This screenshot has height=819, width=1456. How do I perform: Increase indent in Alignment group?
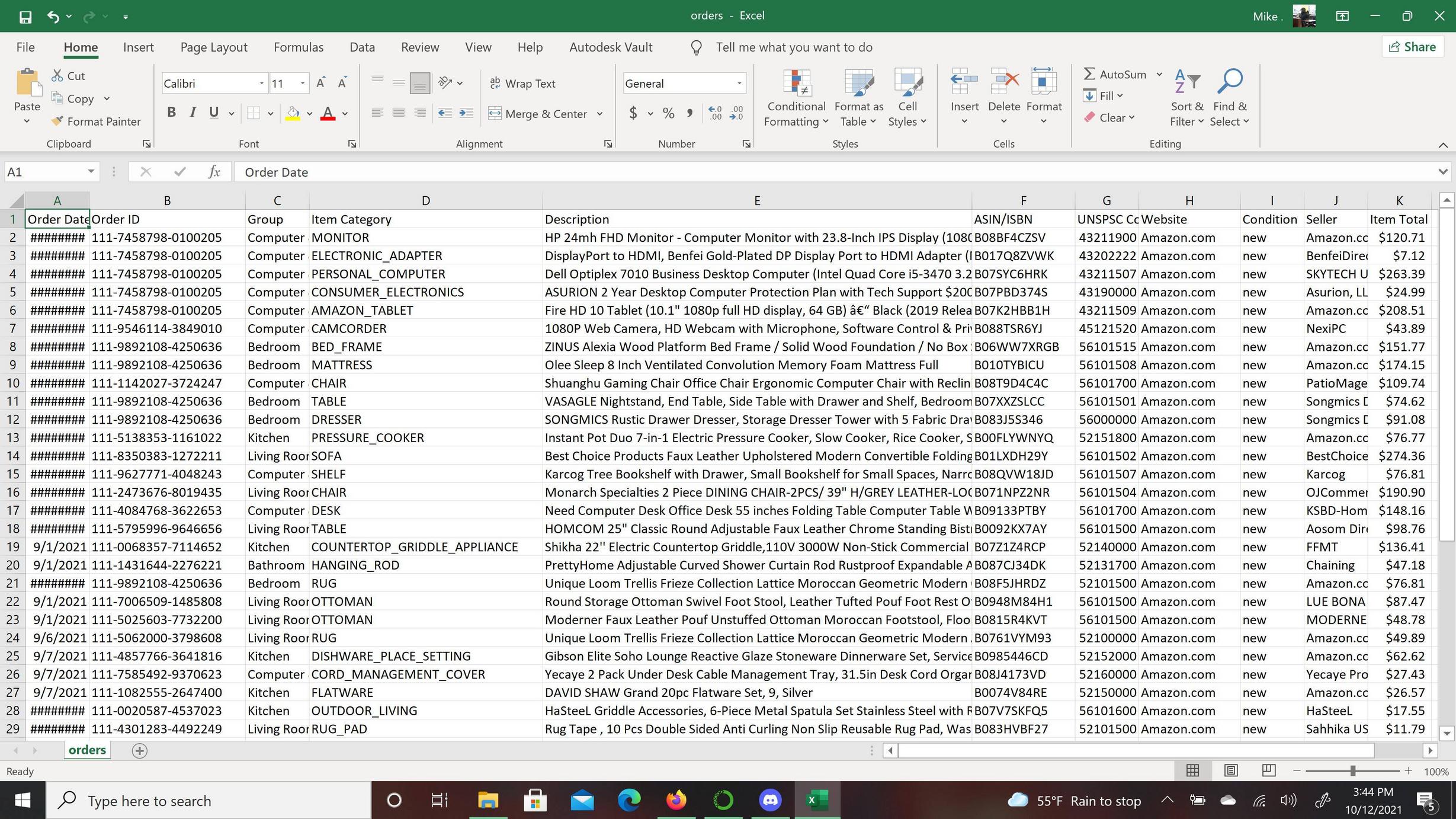click(x=466, y=113)
